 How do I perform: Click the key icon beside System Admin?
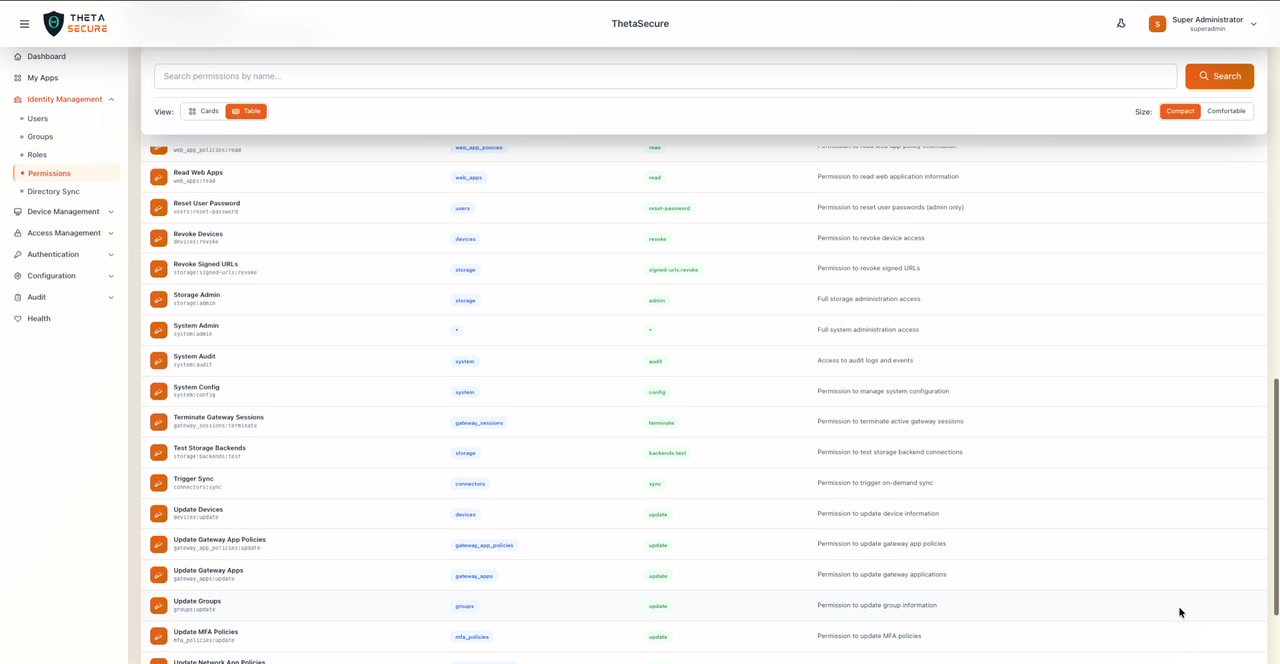158,330
